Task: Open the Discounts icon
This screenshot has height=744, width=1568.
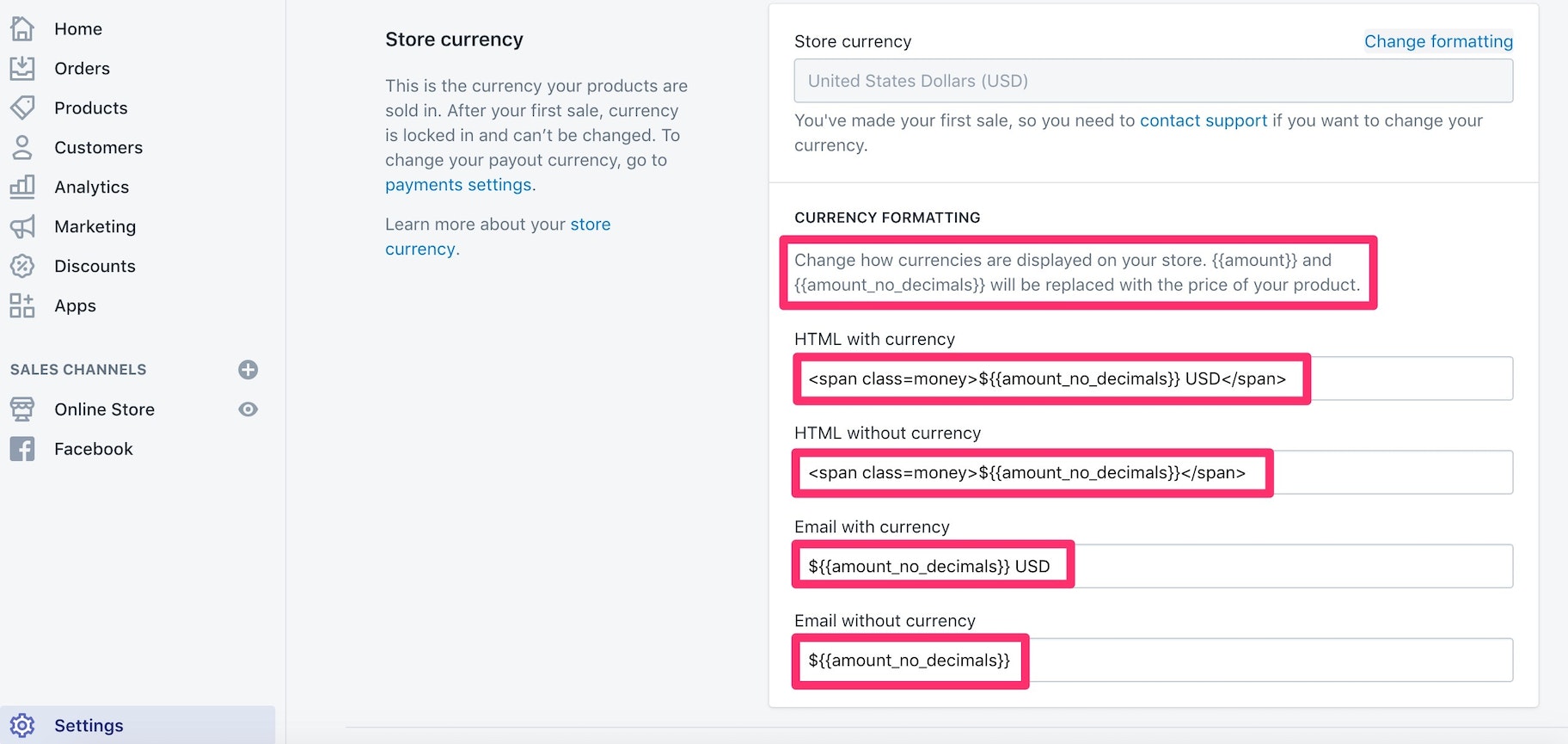Action: coord(21,266)
